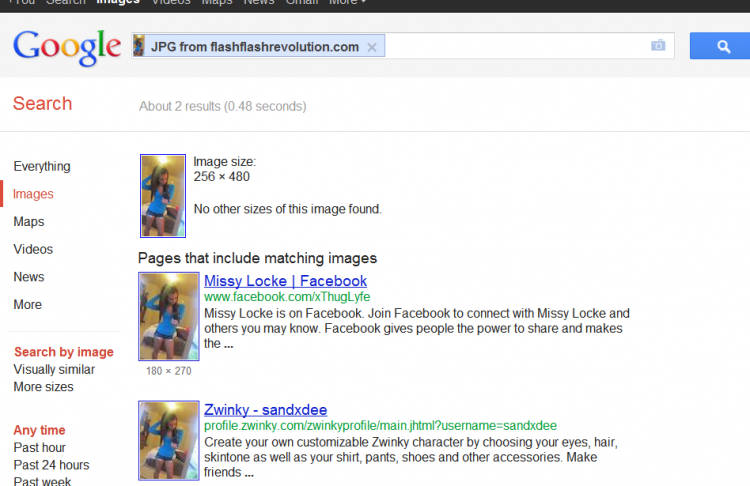Select Everything in the left sidebar

click(42, 166)
